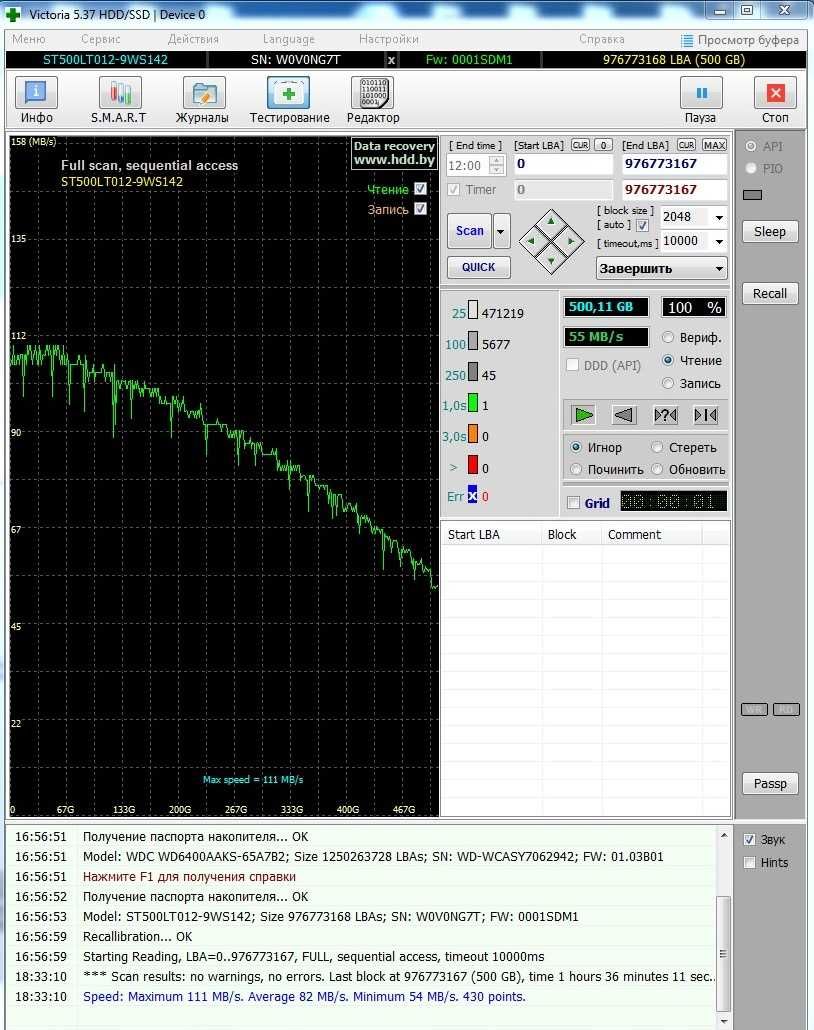814x1030 pixels.
Task: Select the Стереть erase radio option
Action: tap(657, 447)
